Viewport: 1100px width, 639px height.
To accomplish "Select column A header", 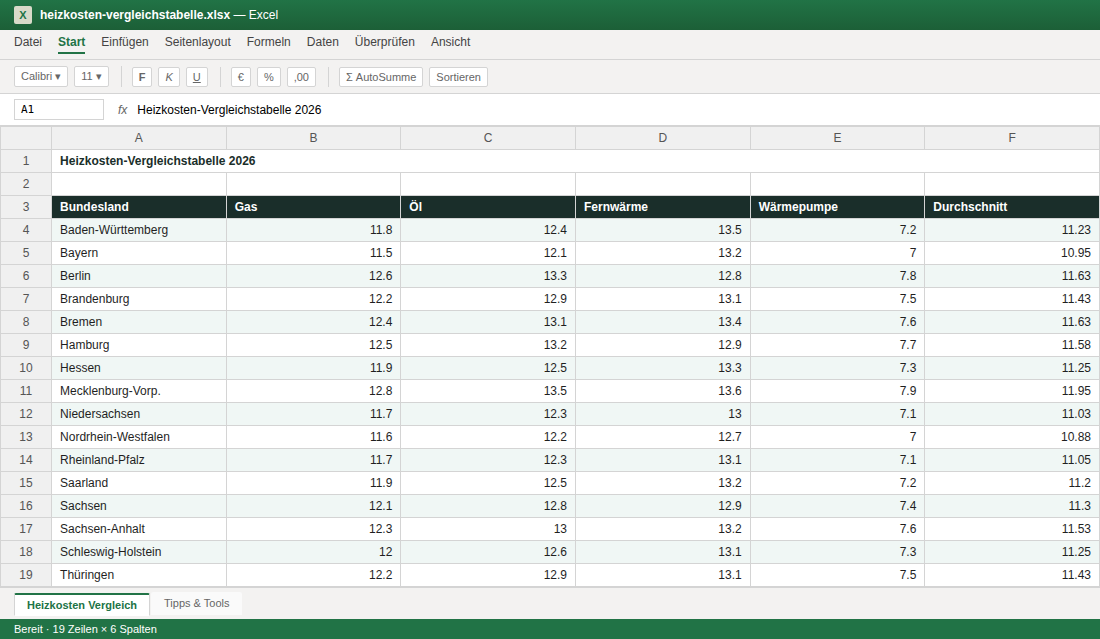I will click(139, 138).
